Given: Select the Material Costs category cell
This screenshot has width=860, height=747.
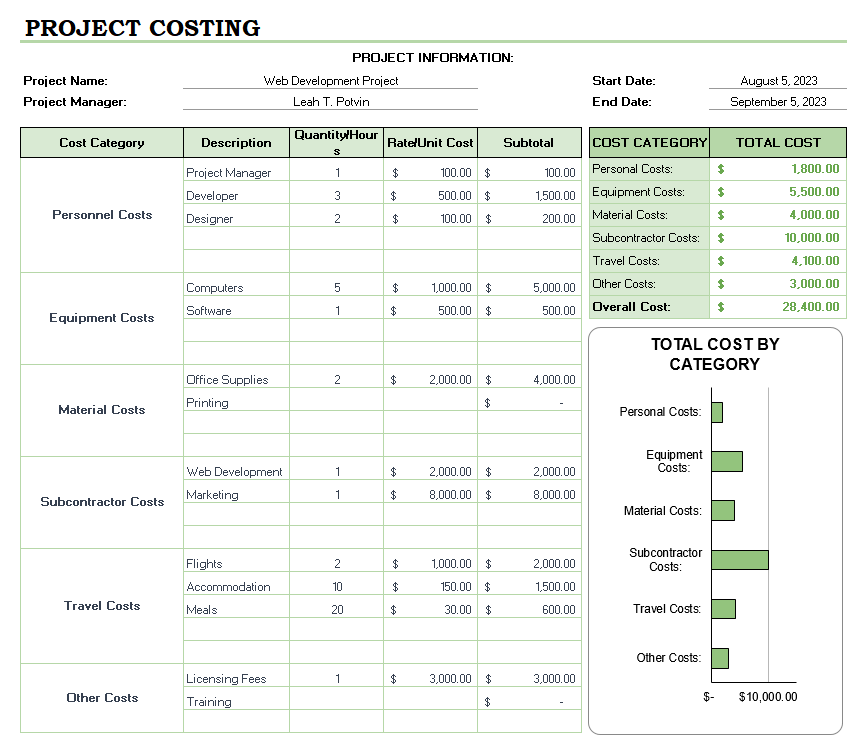Looking at the screenshot, I should tap(102, 410).
